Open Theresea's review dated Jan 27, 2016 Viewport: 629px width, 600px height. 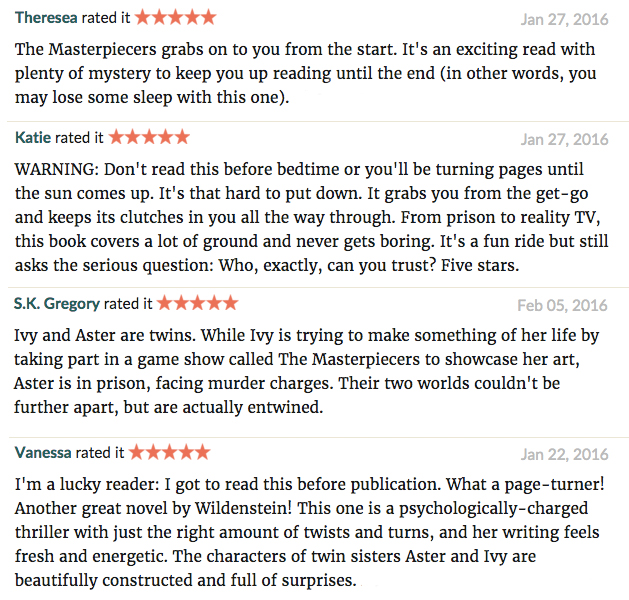[x=564, y=19]
